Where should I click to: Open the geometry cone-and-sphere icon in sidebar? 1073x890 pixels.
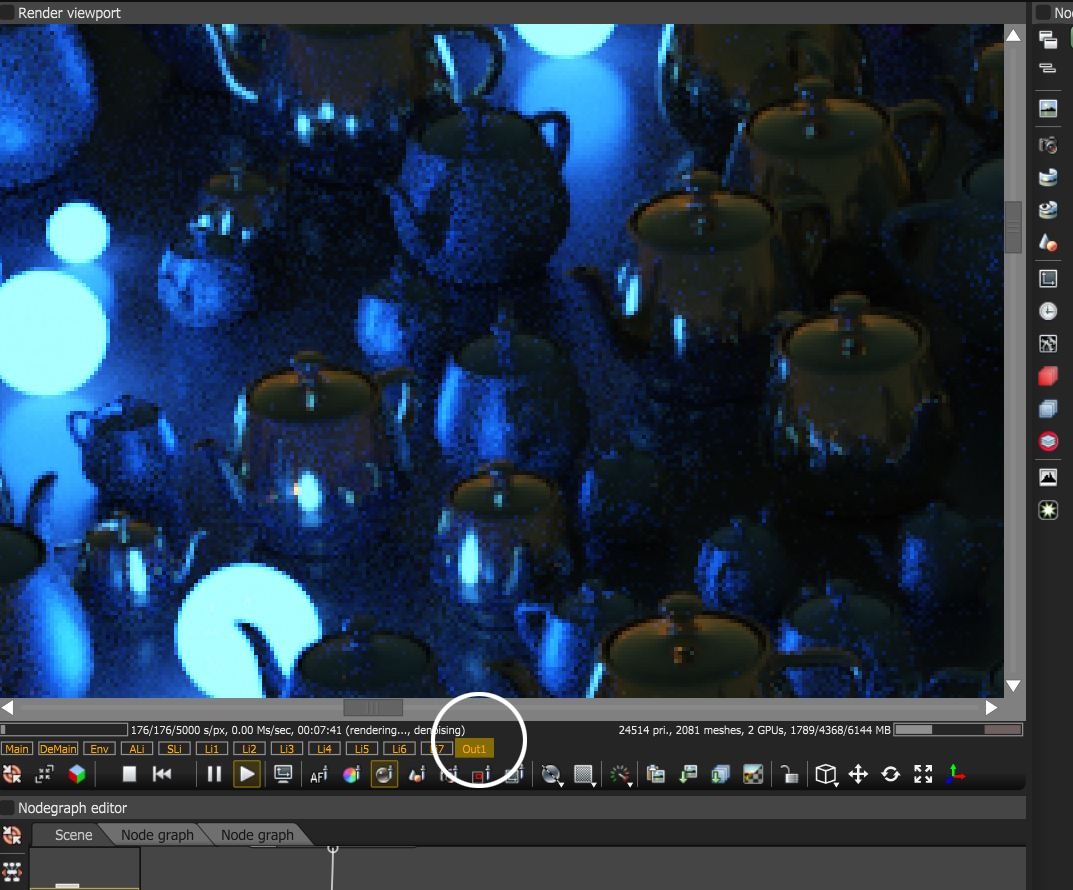point(1048,242)
